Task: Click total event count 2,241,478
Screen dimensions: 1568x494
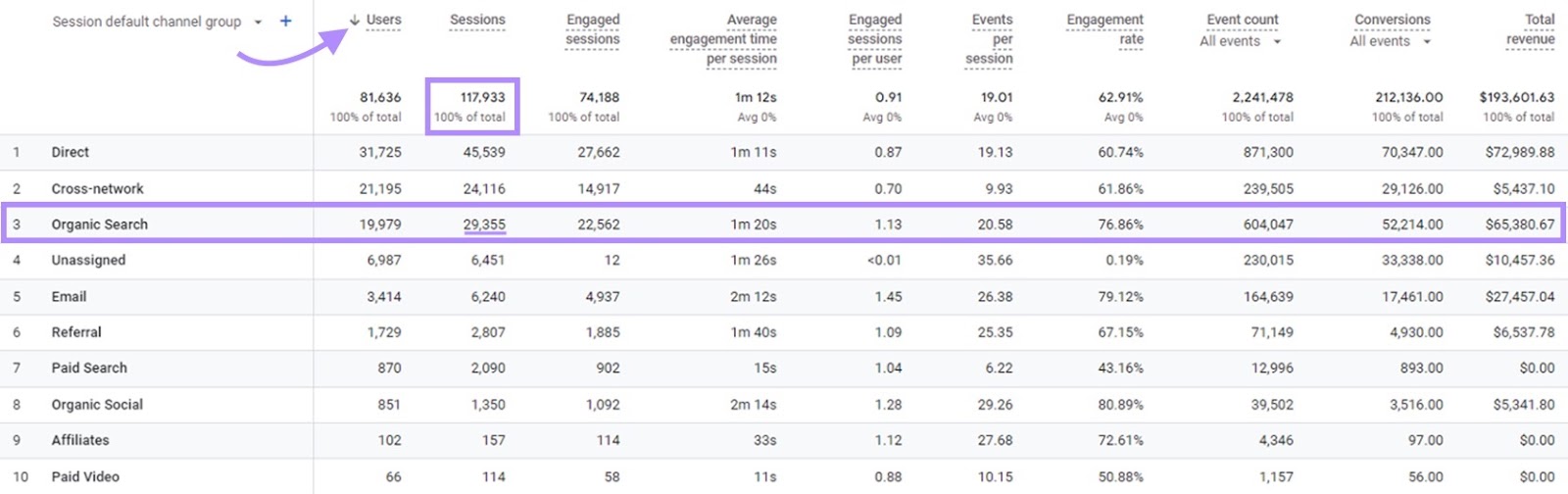Action: coord(1262,97)
